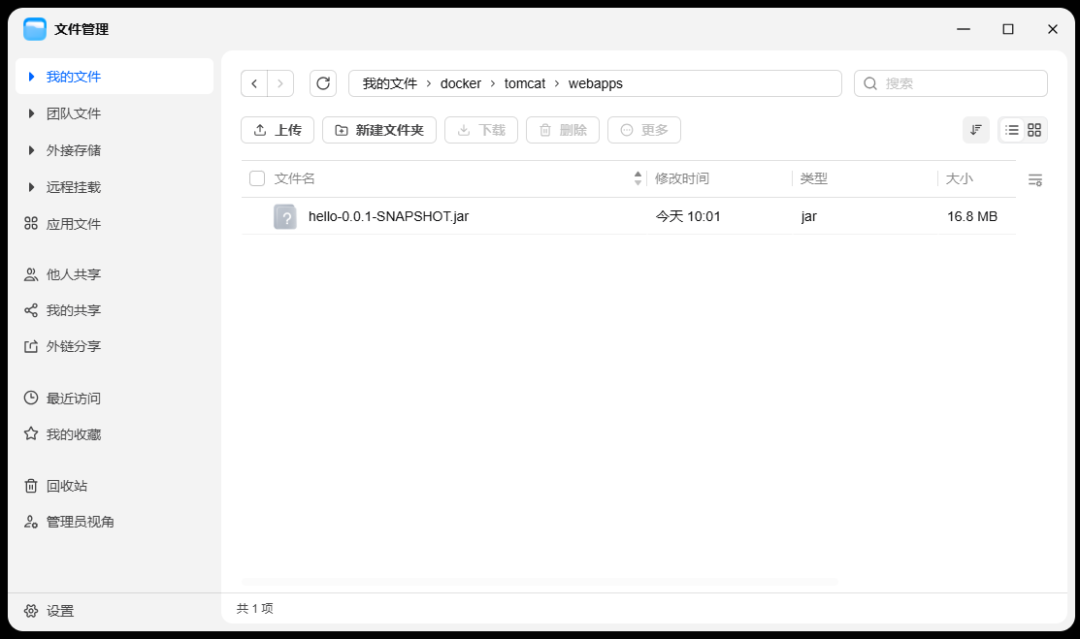Switch to list view layout
This screenshot has width=1080, height=639.
[x=1011, y=130]
